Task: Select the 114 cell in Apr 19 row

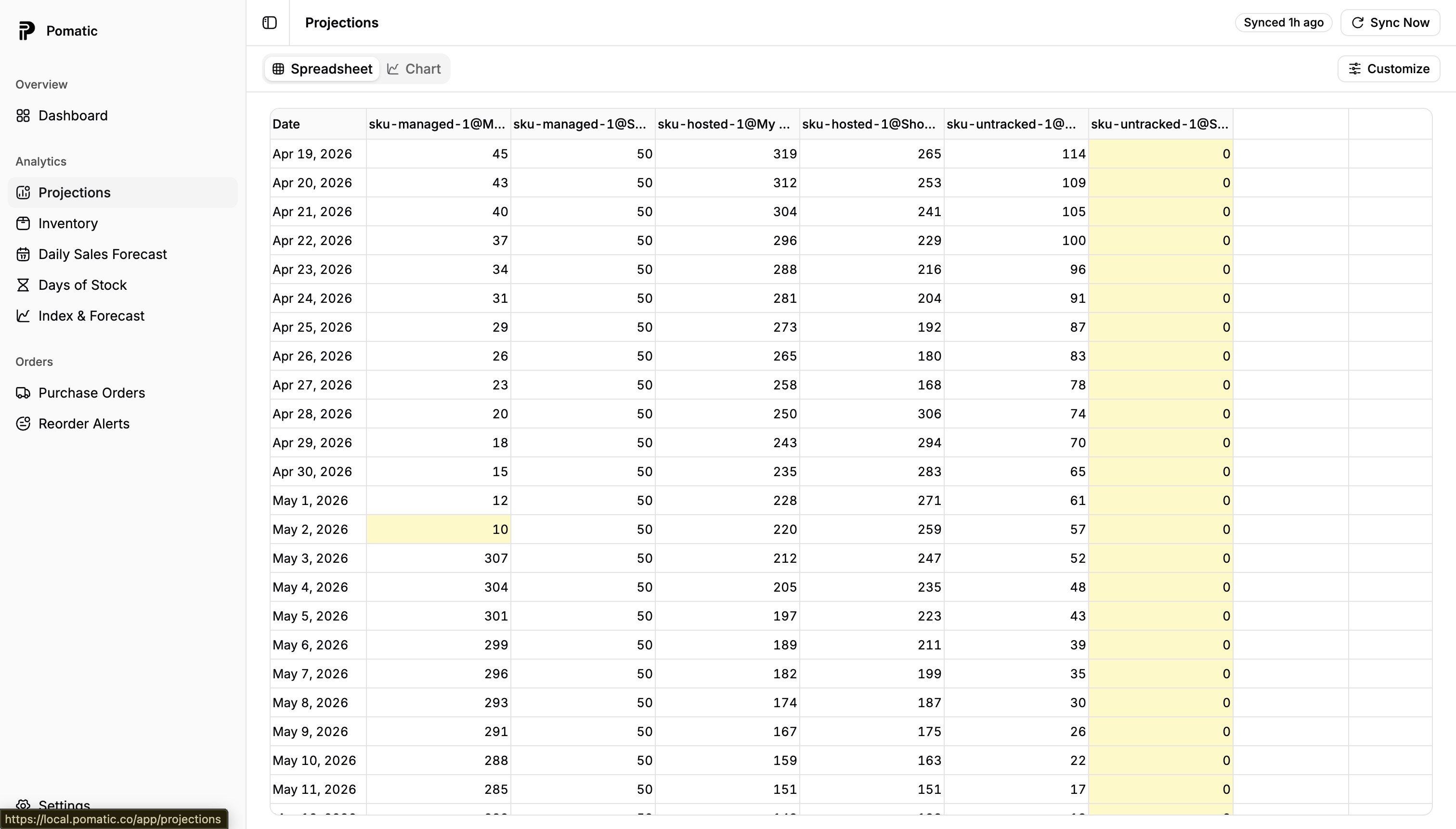Action: [x=1017, y=154]
